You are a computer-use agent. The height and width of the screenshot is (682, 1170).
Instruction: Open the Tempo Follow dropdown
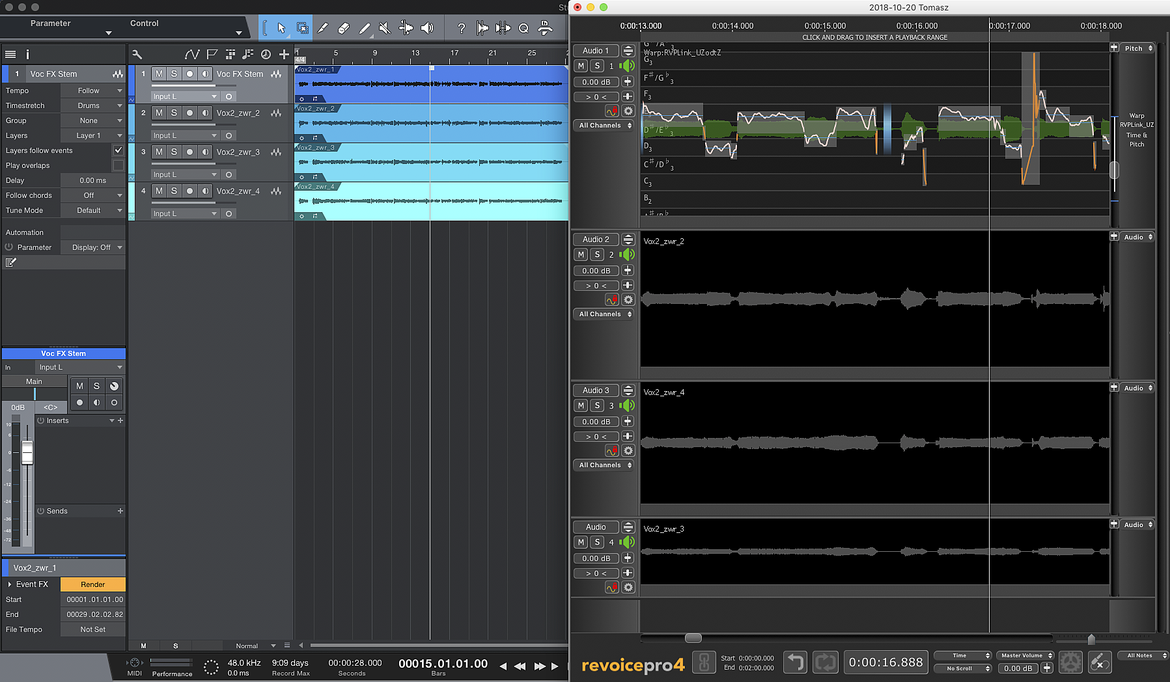point(93,90)
